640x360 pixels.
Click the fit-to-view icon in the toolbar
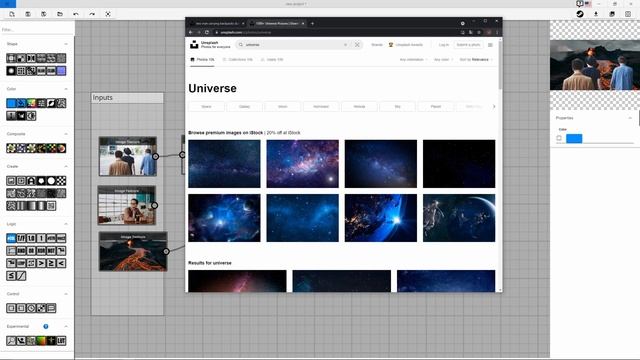108,14
